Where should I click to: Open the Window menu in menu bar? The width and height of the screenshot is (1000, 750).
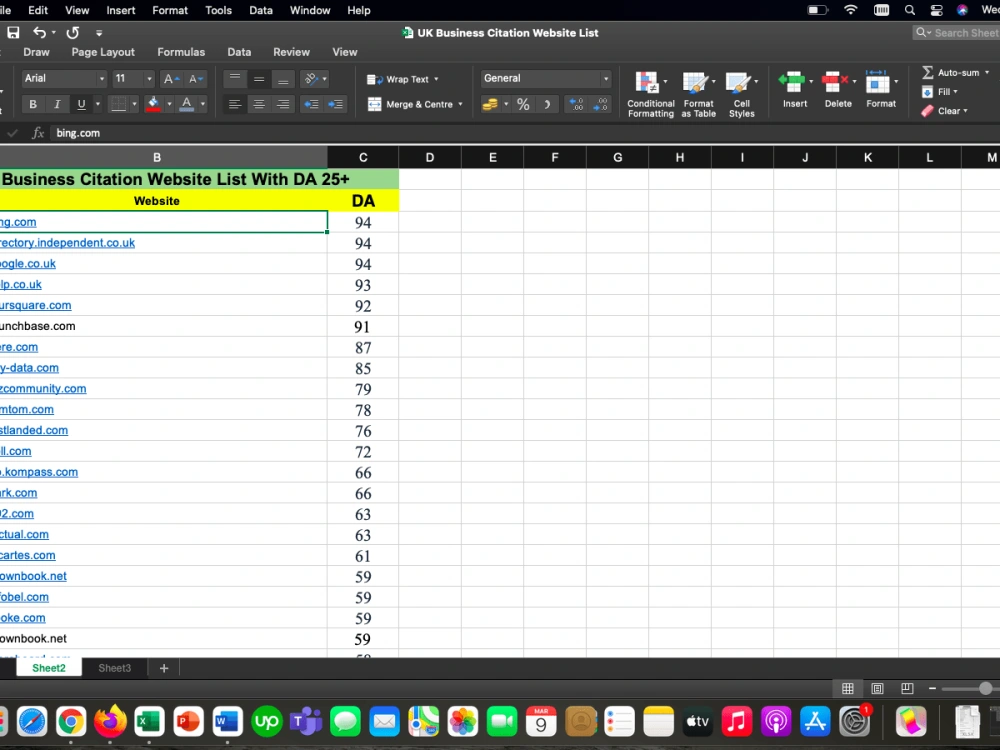point(310,10)
